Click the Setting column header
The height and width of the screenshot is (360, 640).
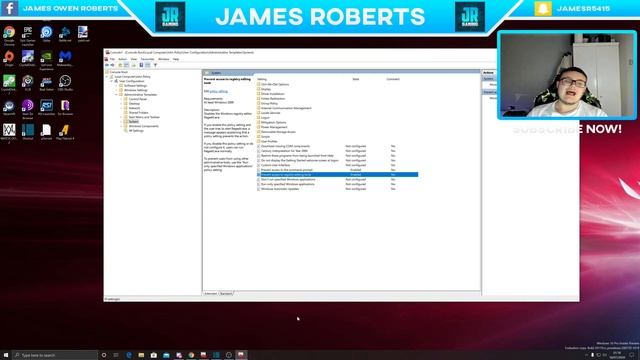262,79
